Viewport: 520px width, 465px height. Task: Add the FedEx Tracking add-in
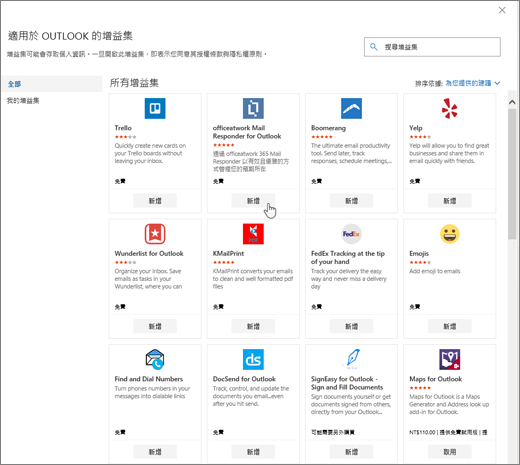[351, 326]
